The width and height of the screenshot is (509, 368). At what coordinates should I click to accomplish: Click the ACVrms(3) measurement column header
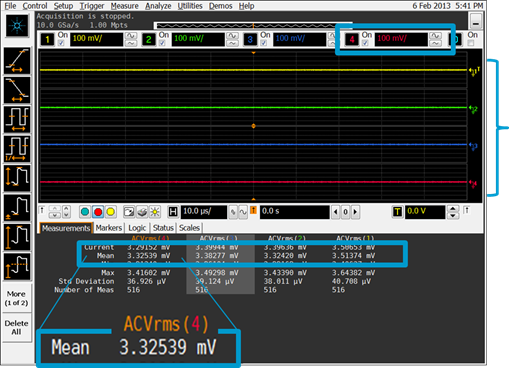point(219,238)
